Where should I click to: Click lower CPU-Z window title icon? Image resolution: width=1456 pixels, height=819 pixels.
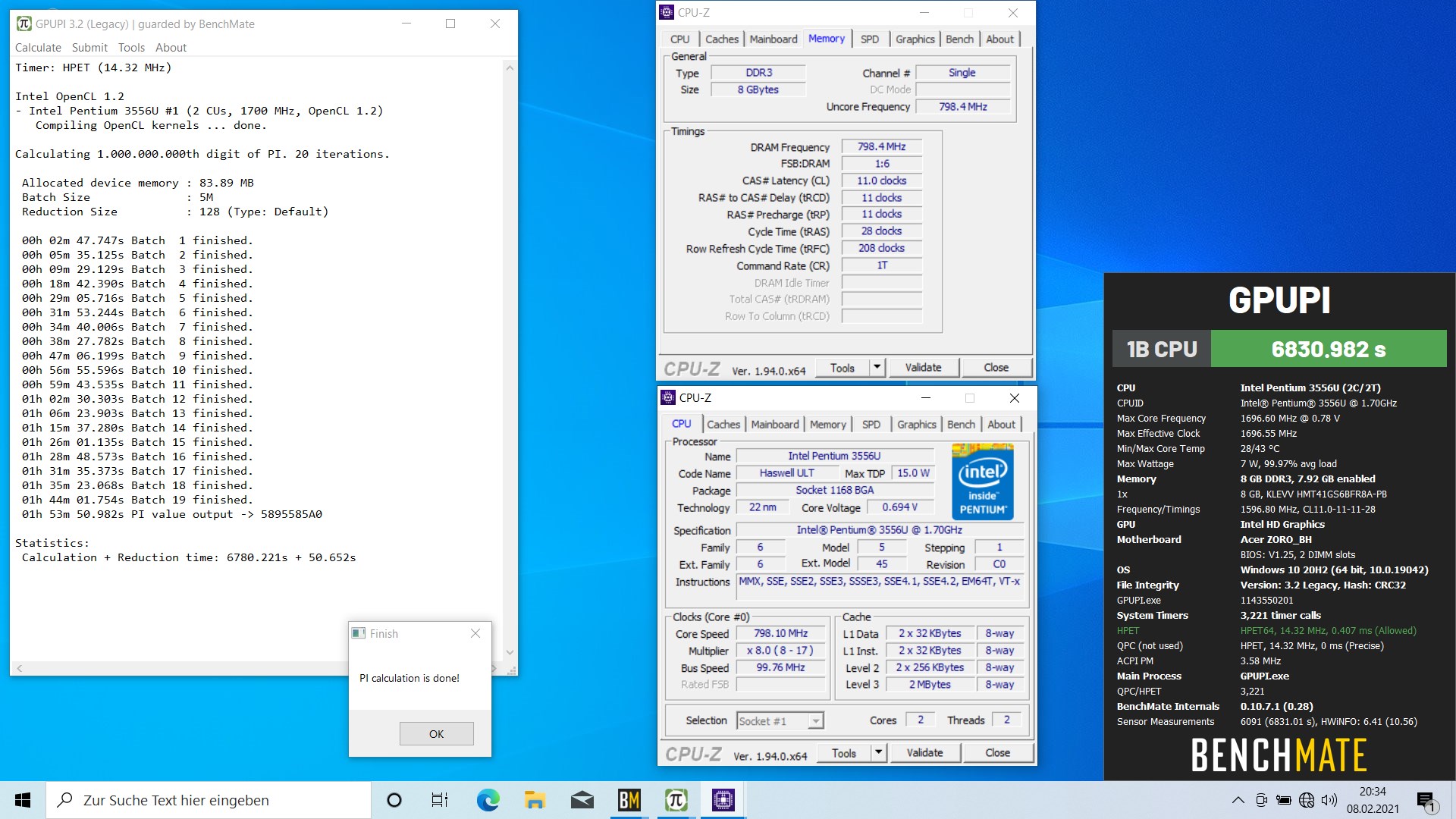point(668,397)
